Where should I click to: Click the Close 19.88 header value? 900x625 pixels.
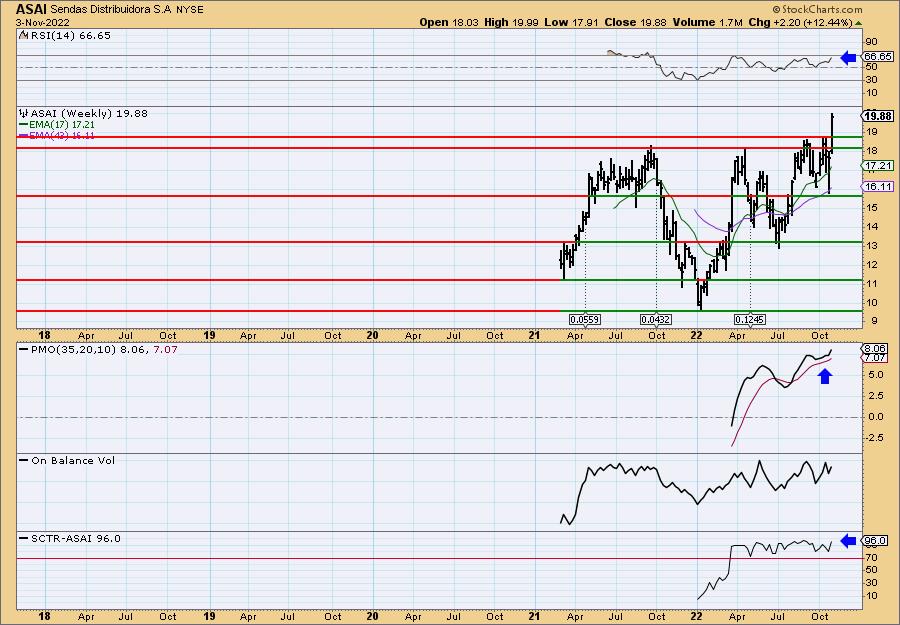(x=636, y=22)
